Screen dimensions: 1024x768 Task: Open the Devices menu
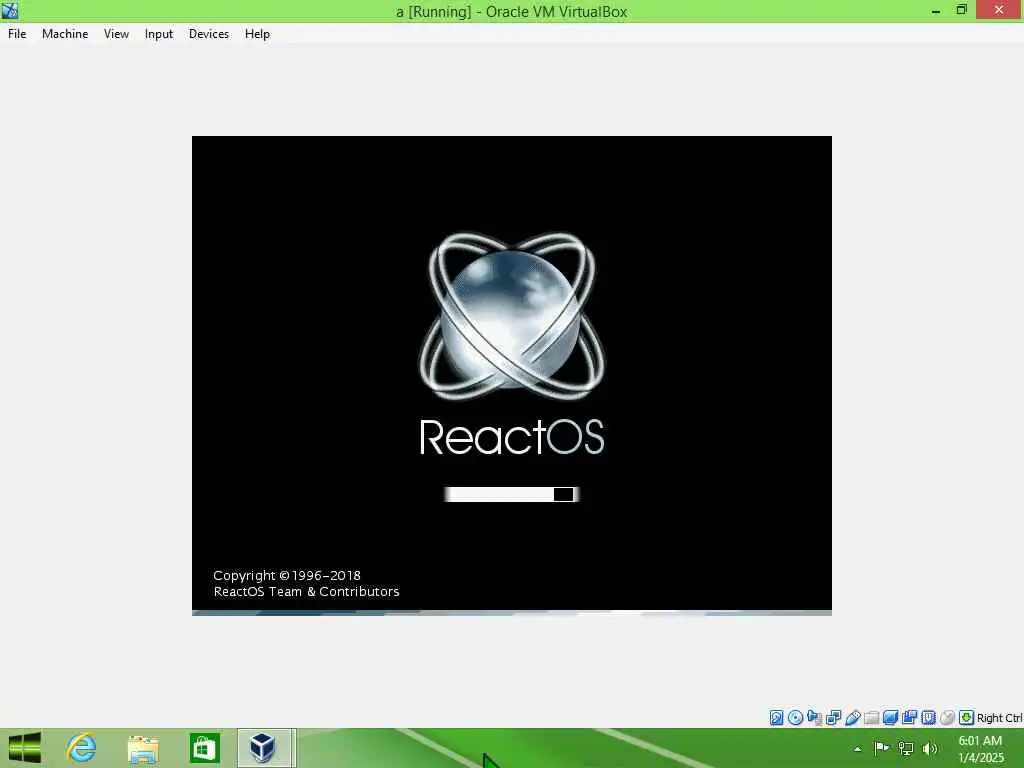point(208,34)
